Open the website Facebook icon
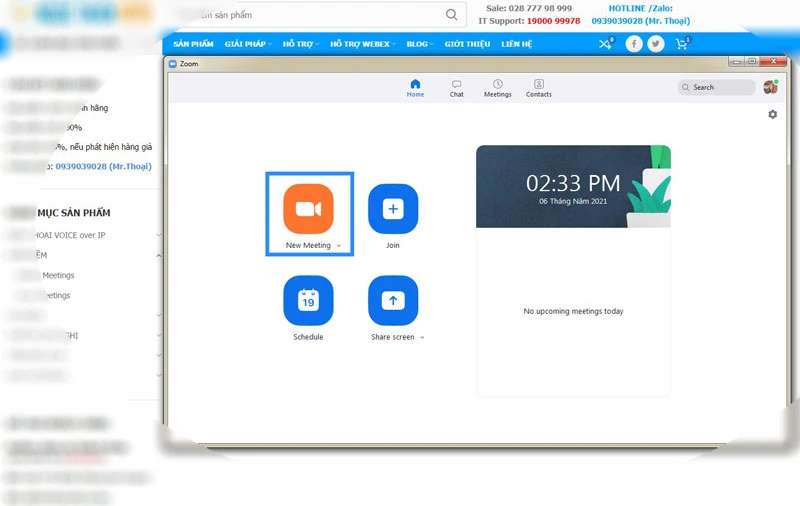Screen dimensions: 800x506 (x=634, y=44)
